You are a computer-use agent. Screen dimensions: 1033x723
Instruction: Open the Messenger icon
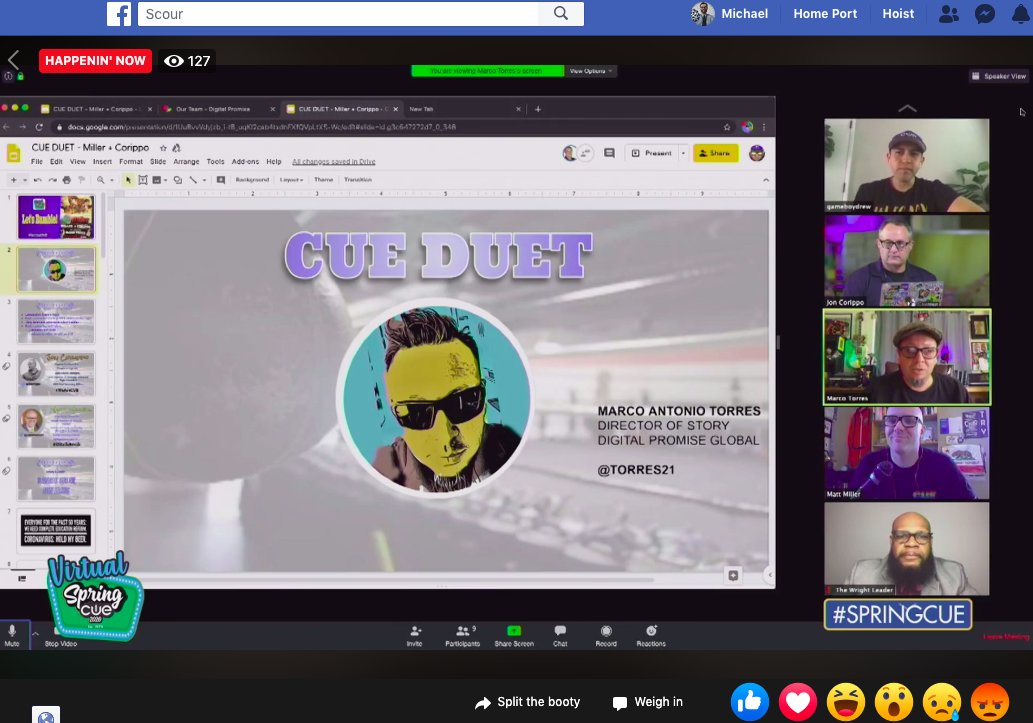[985, 14]
